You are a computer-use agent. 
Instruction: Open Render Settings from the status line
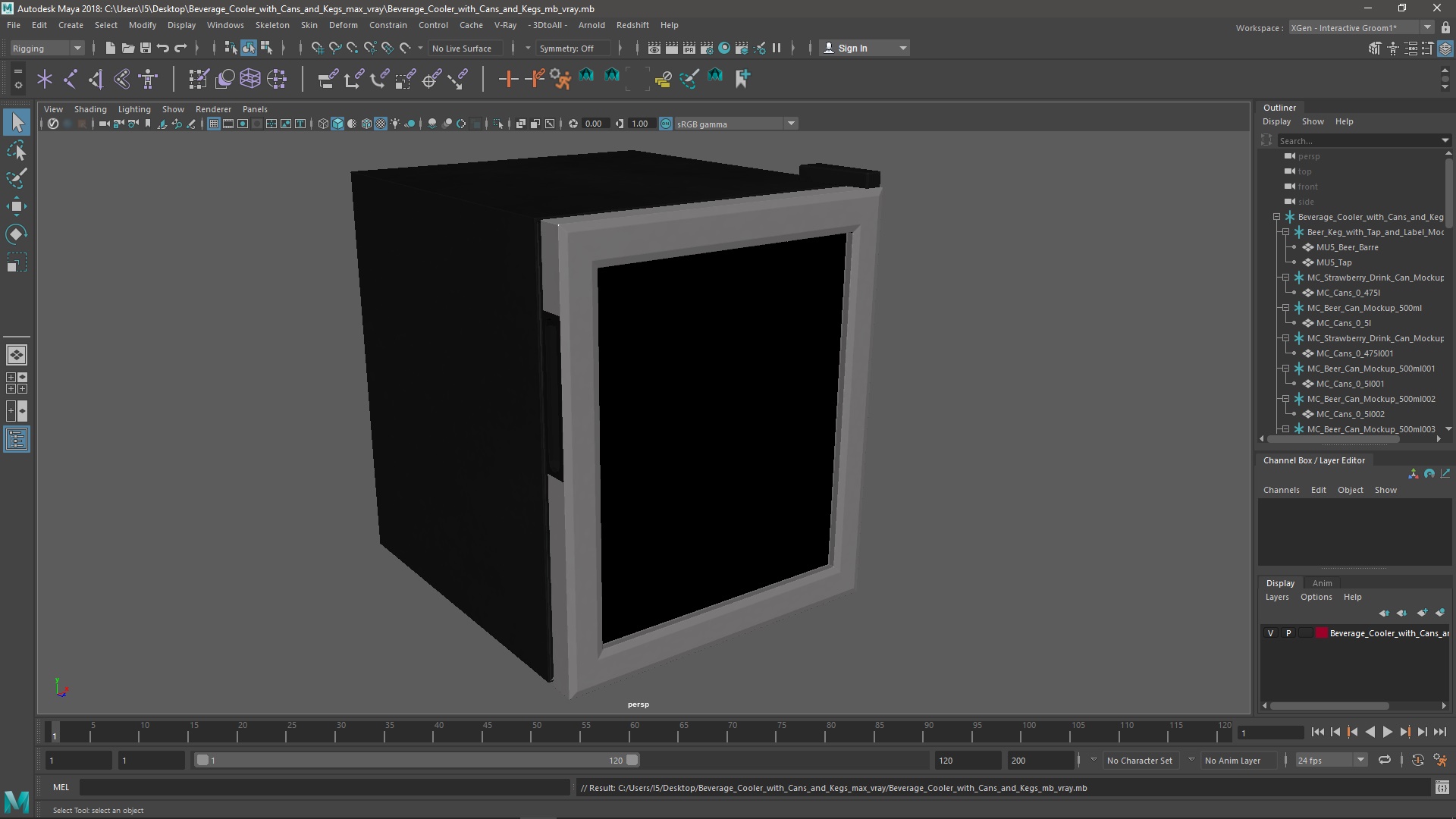pos(707,48)
